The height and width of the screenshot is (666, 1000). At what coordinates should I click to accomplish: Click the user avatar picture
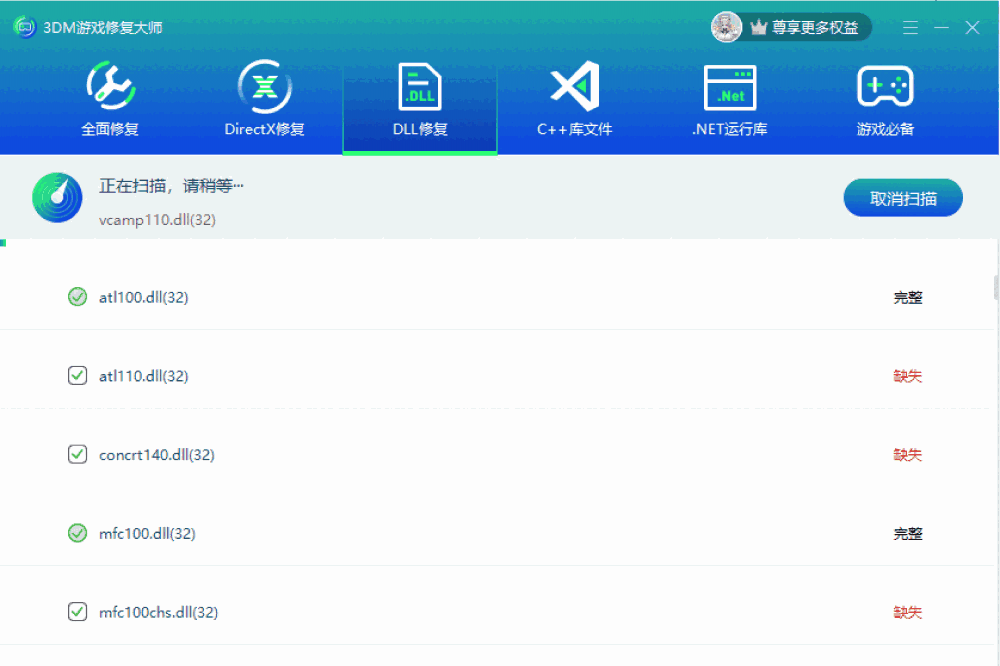pyautogui.click(x=725, y=27)
